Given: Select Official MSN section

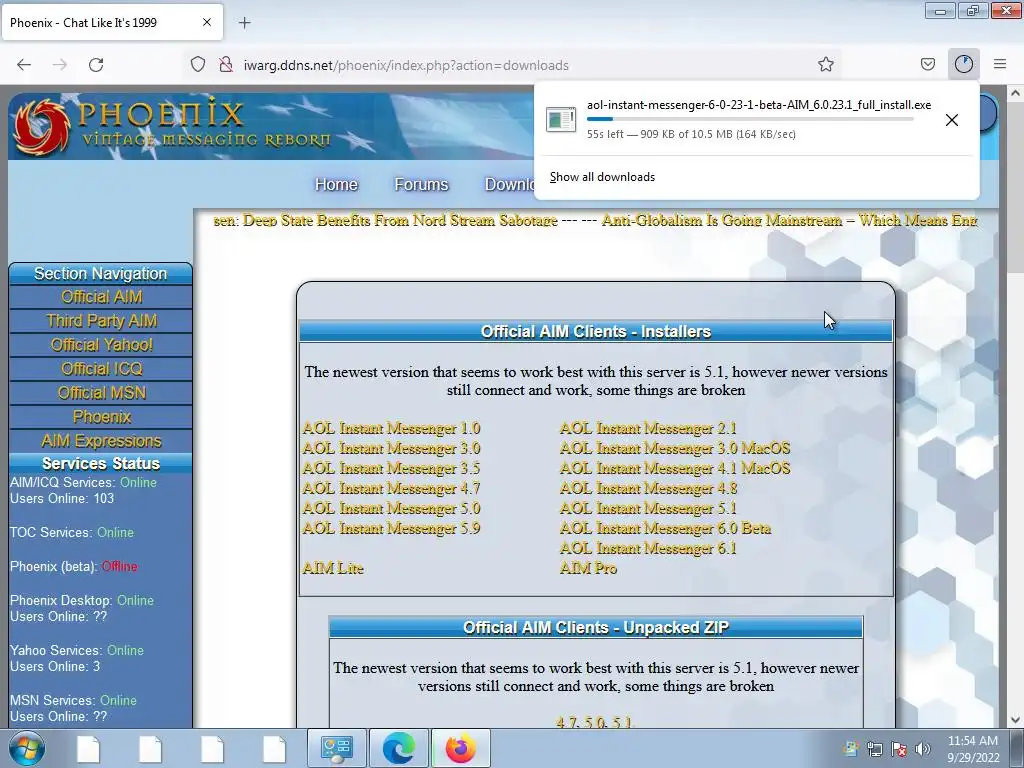Looking at the screenshot, I should click(101, 393).
